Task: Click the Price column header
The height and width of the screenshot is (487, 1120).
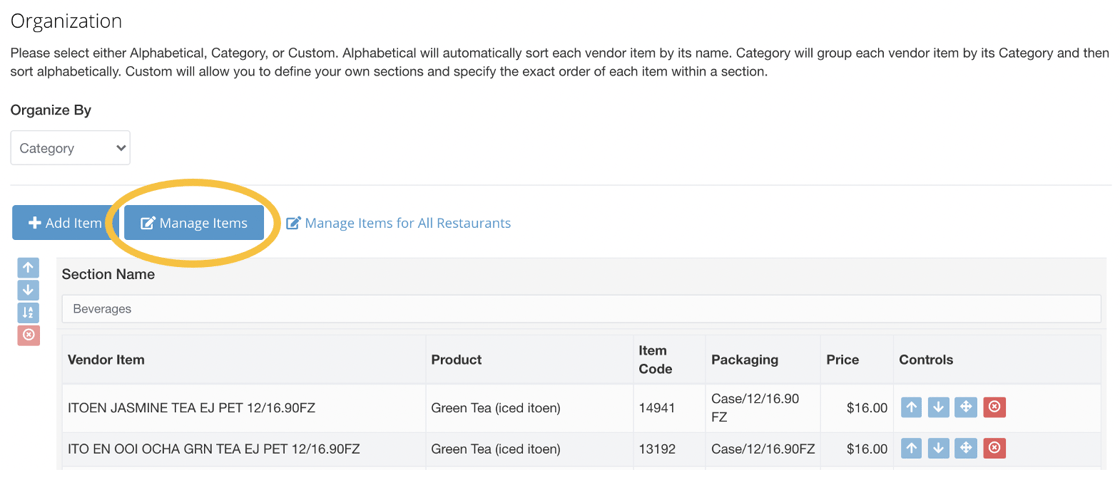Action: pyautogui.click(x=842, y=360)
